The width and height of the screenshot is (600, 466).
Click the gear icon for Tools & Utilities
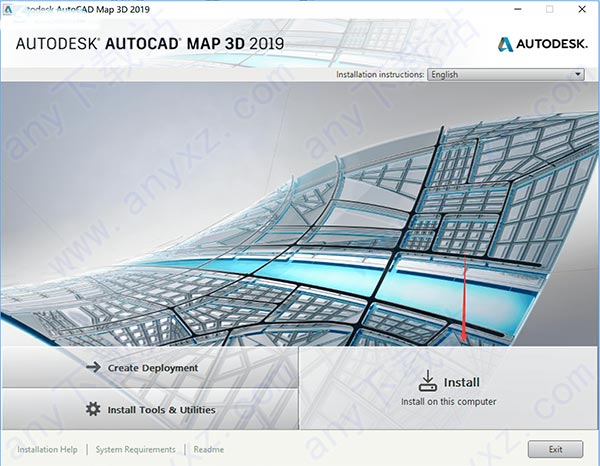93,409
